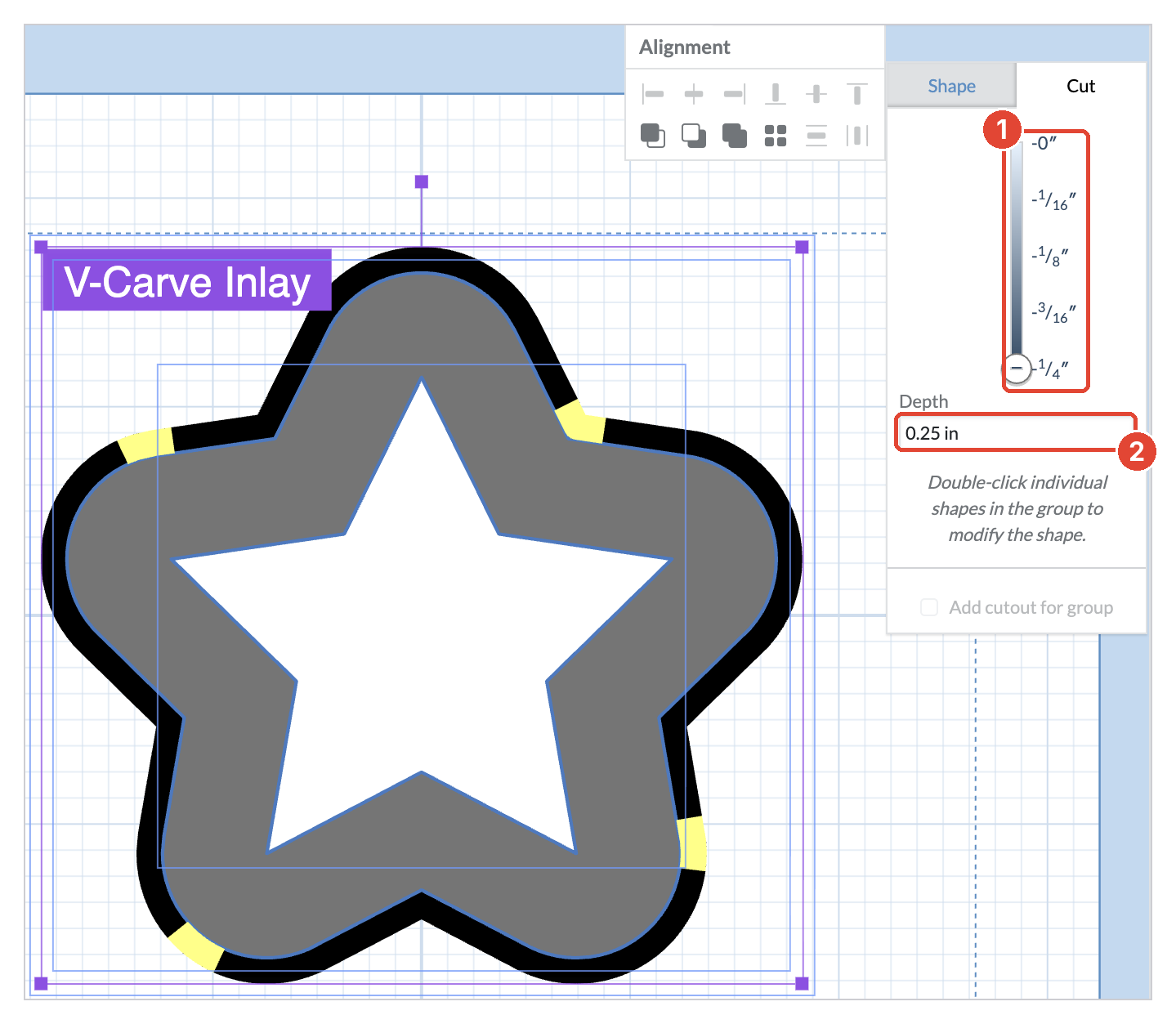This screenshot has height=1024, width=1176.
Task: Click the -0" mark on the depth scale
Action: pyautogui.click(x=1044, y=144)
